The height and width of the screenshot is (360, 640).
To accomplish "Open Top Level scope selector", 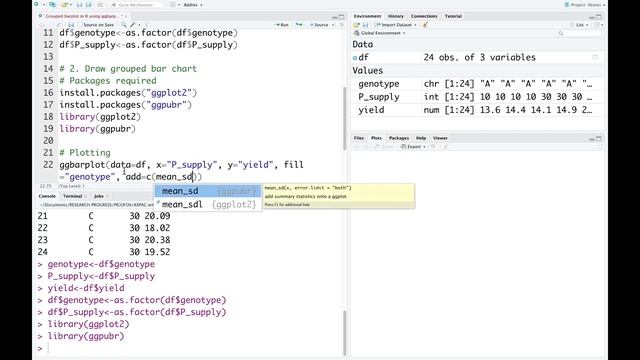I will click(71, 186).
